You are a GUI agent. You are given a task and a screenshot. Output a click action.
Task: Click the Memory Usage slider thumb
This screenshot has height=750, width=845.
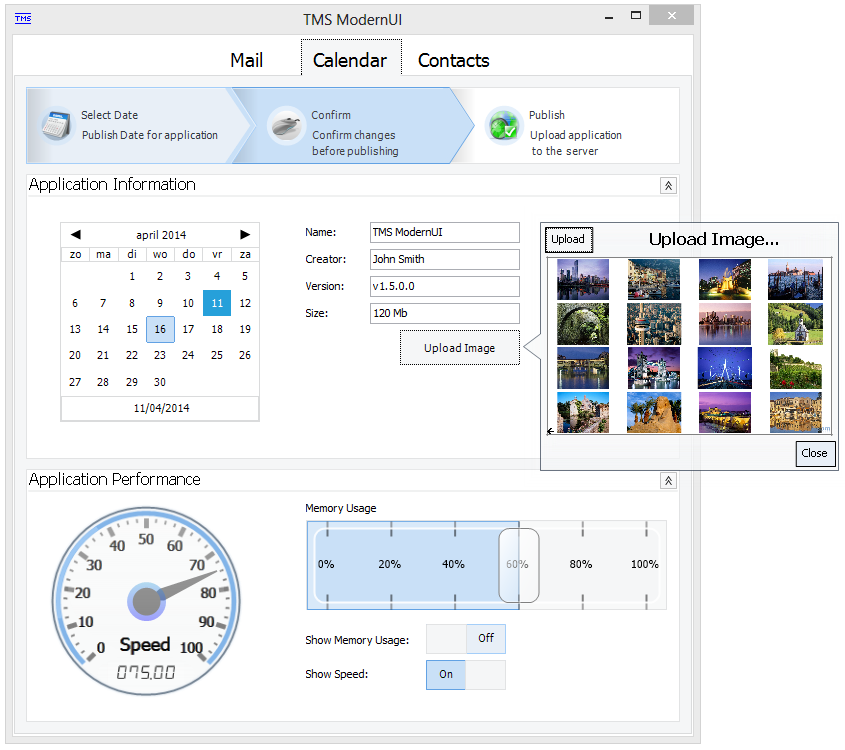(x=518, y=565)
